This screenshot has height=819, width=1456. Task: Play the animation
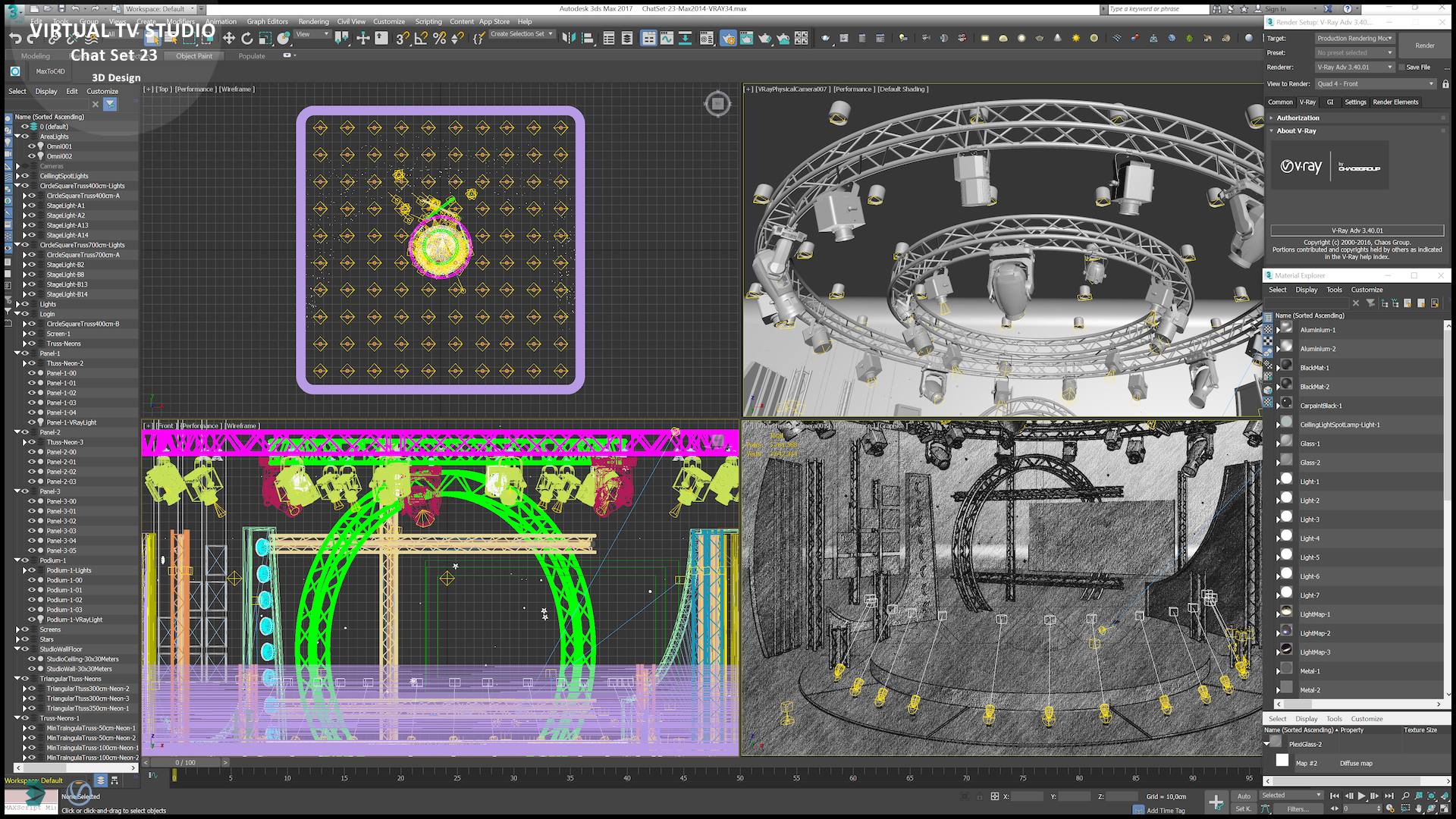[x=1361, y=795]
